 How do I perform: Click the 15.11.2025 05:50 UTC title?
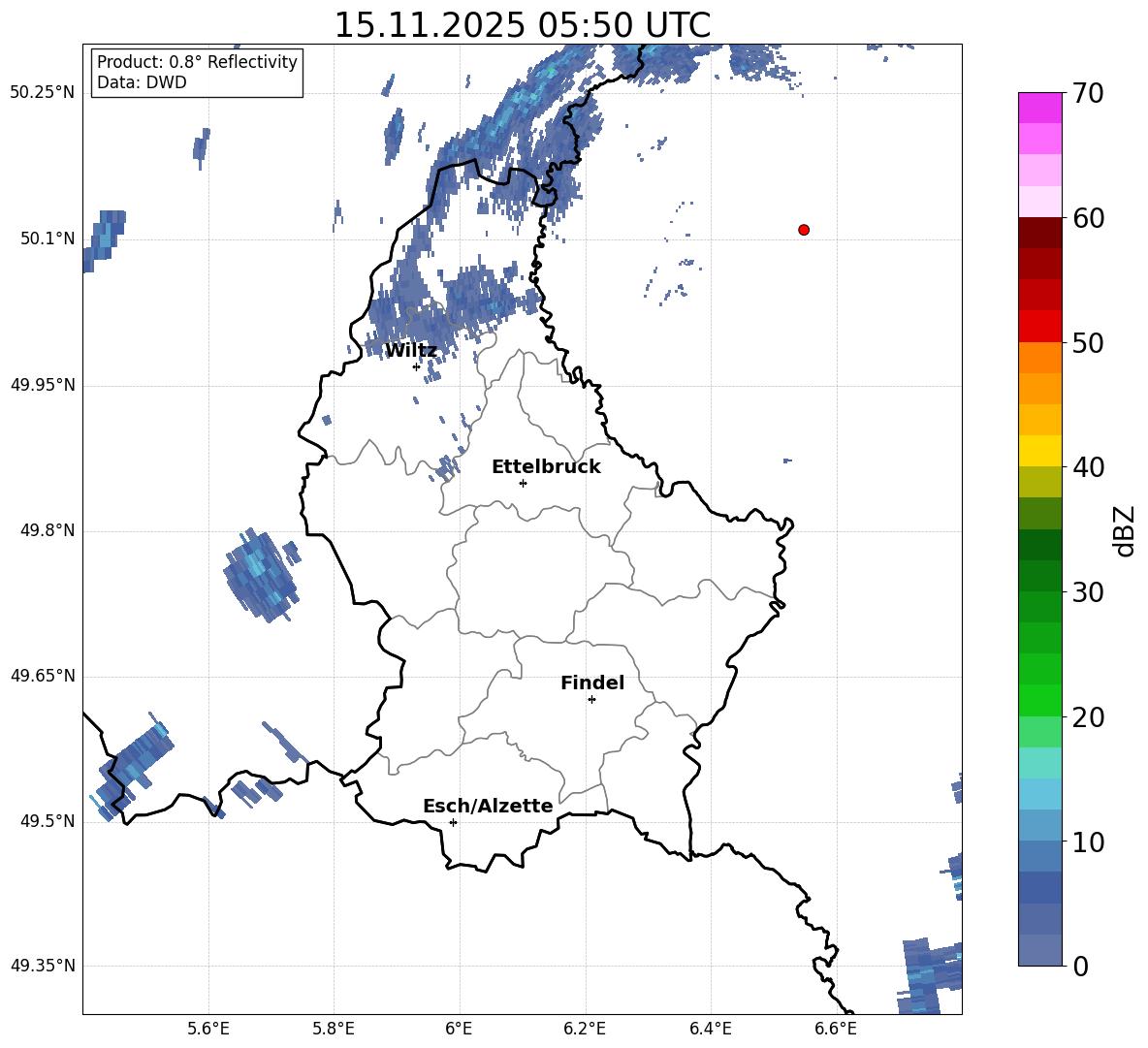pos(523,25)
